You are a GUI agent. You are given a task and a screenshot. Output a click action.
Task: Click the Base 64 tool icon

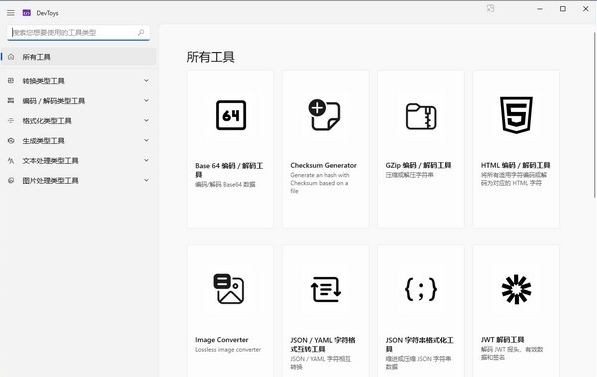point(231,115)
